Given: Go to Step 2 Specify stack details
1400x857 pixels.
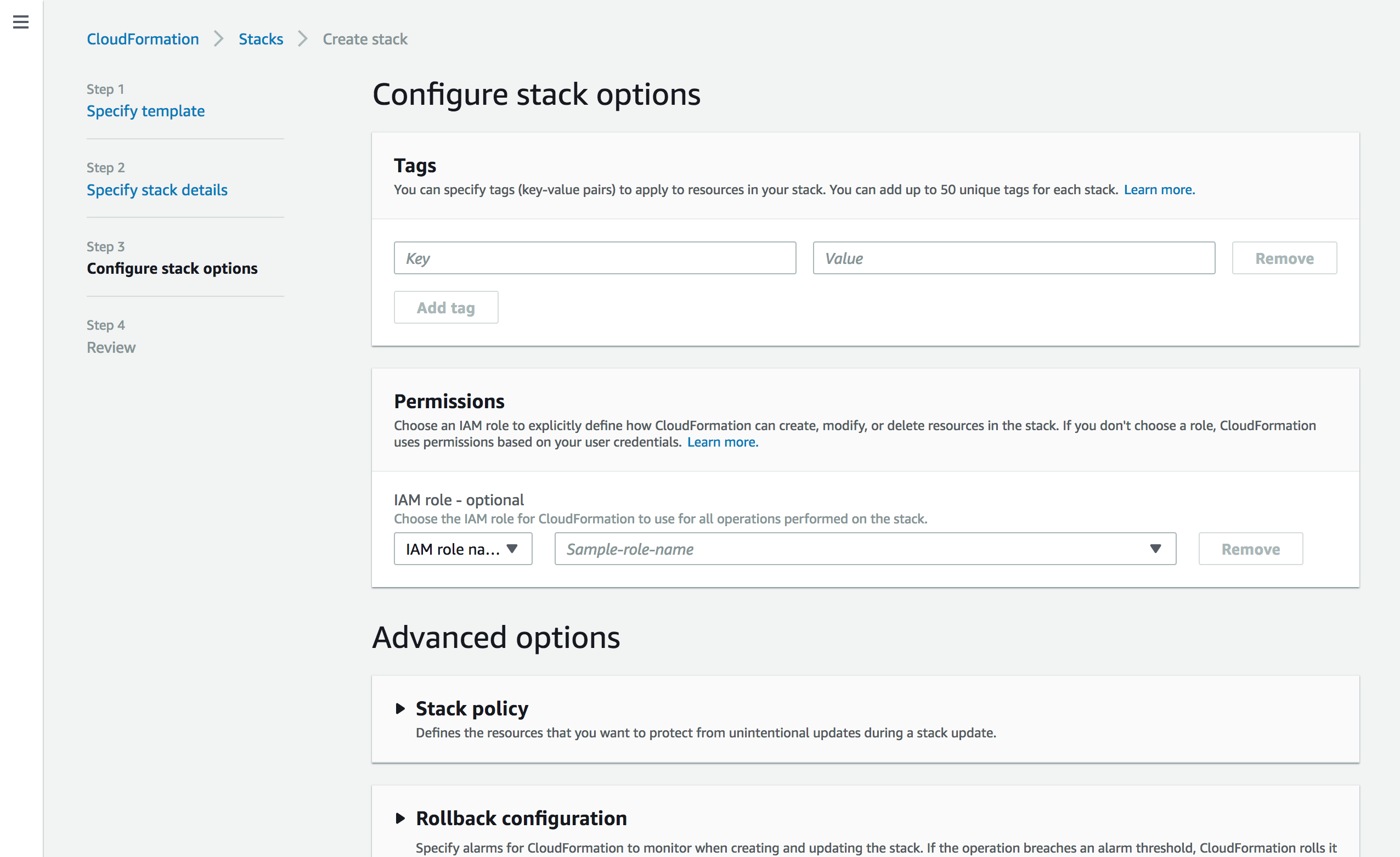Looking at the screenshot, I should [157, 190].
